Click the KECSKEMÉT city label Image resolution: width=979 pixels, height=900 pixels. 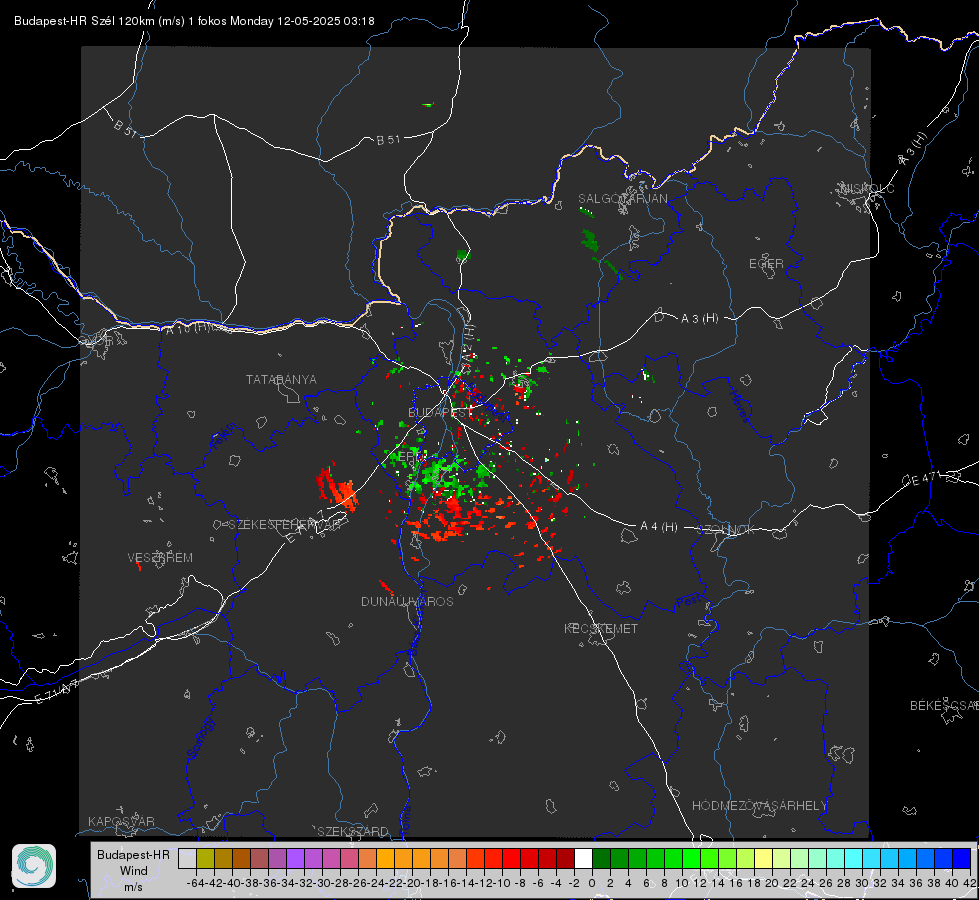coord(601,628)
